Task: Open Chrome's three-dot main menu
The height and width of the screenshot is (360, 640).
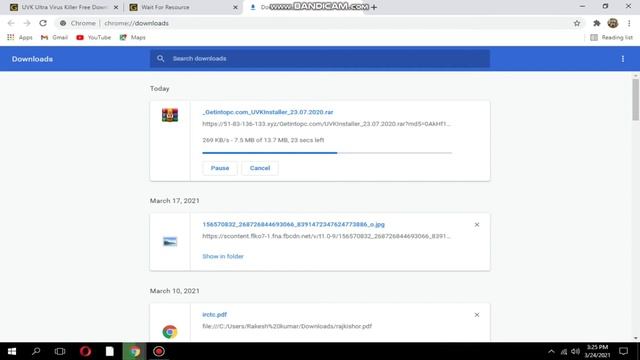Action: (629, 23)
